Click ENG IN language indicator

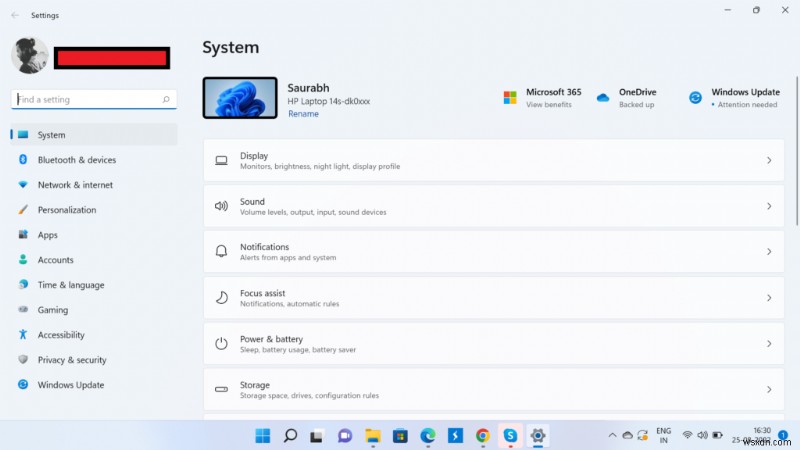[663, 435]
